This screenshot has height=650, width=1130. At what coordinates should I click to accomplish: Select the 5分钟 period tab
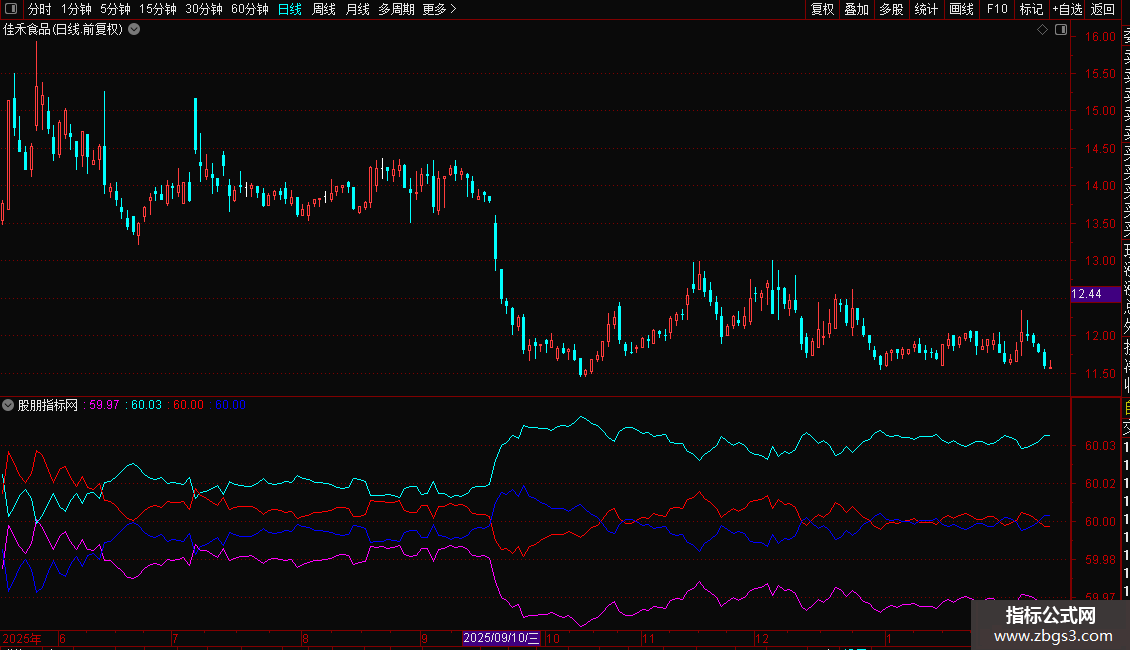pos(115,9)
